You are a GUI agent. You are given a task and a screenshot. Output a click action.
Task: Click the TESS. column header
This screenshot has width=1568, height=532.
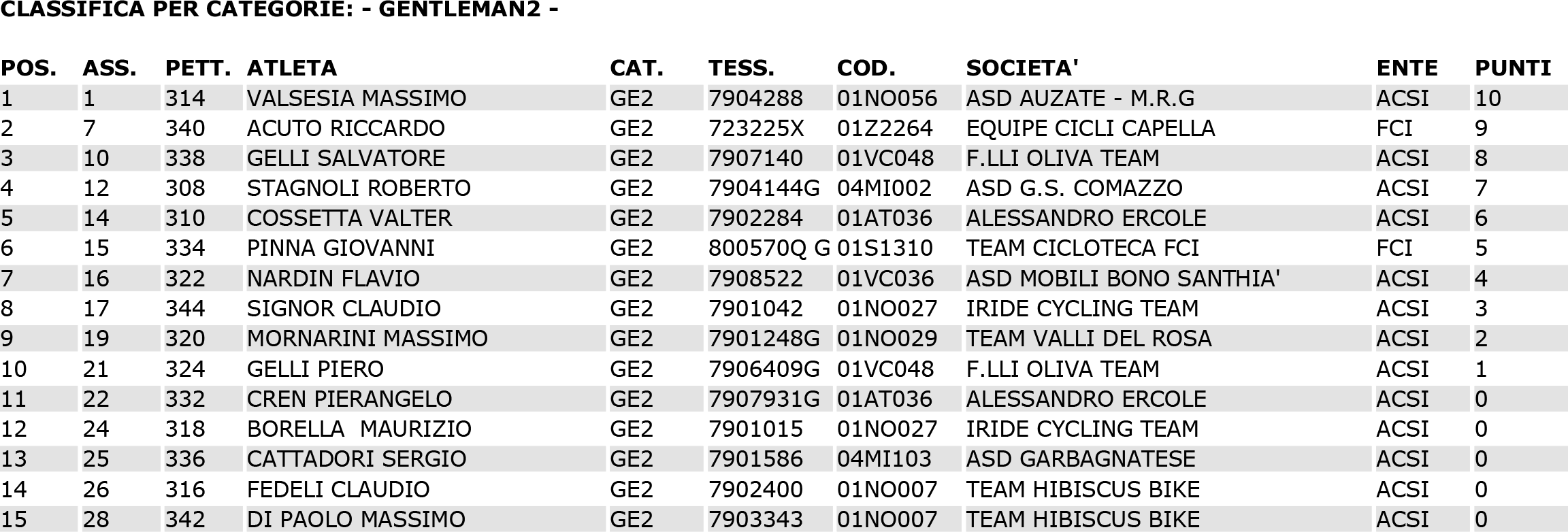(741, 68)
